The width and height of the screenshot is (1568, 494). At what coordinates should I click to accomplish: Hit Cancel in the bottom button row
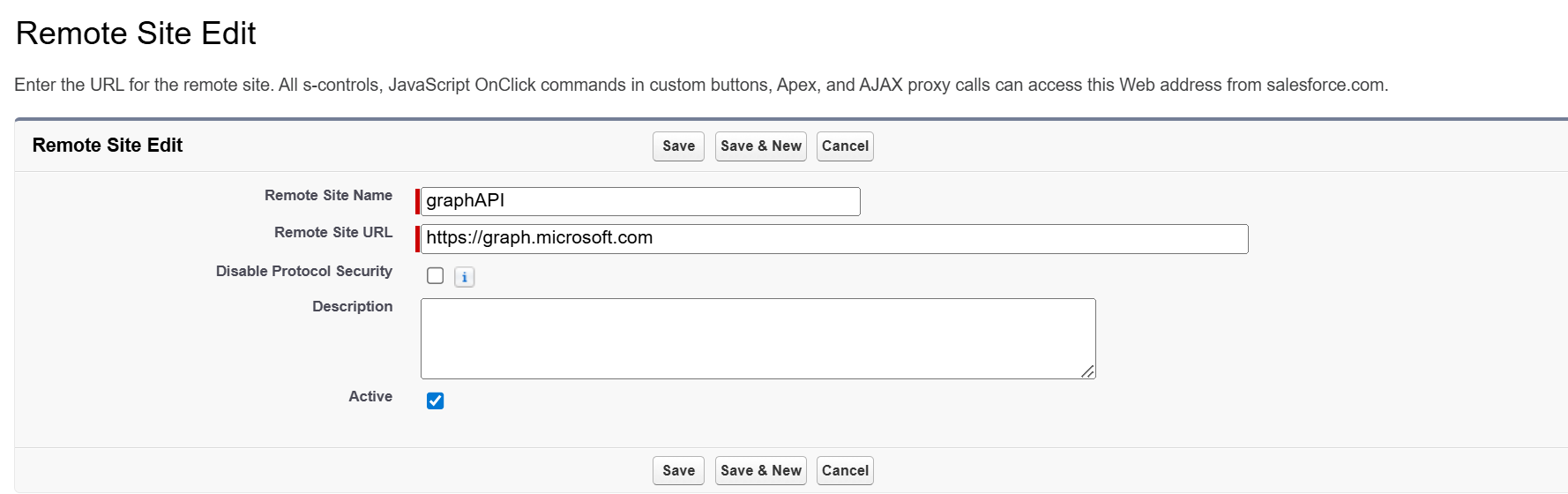point(845,471)
